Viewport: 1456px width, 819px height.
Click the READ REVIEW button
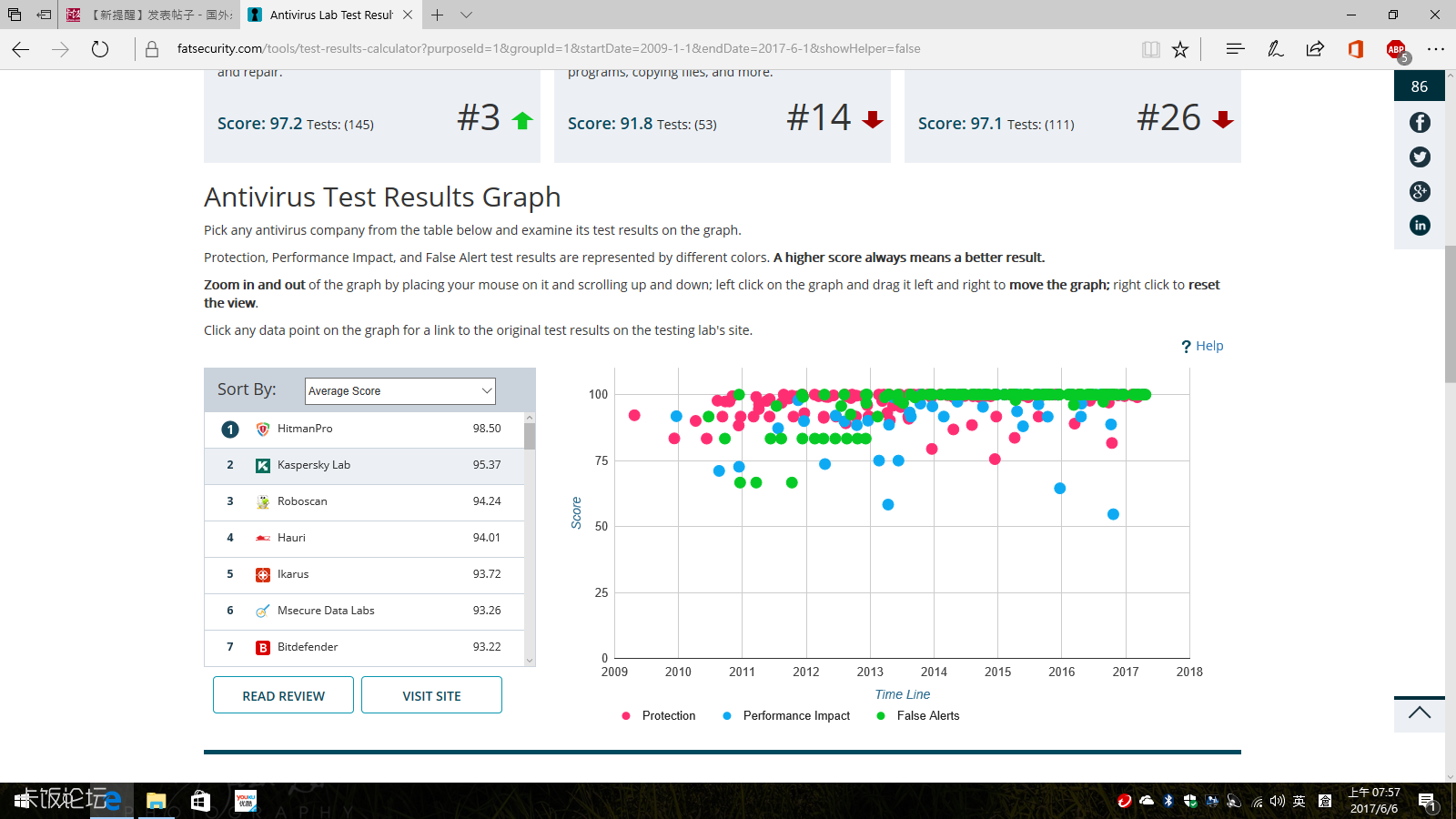(x=283, y=695)
